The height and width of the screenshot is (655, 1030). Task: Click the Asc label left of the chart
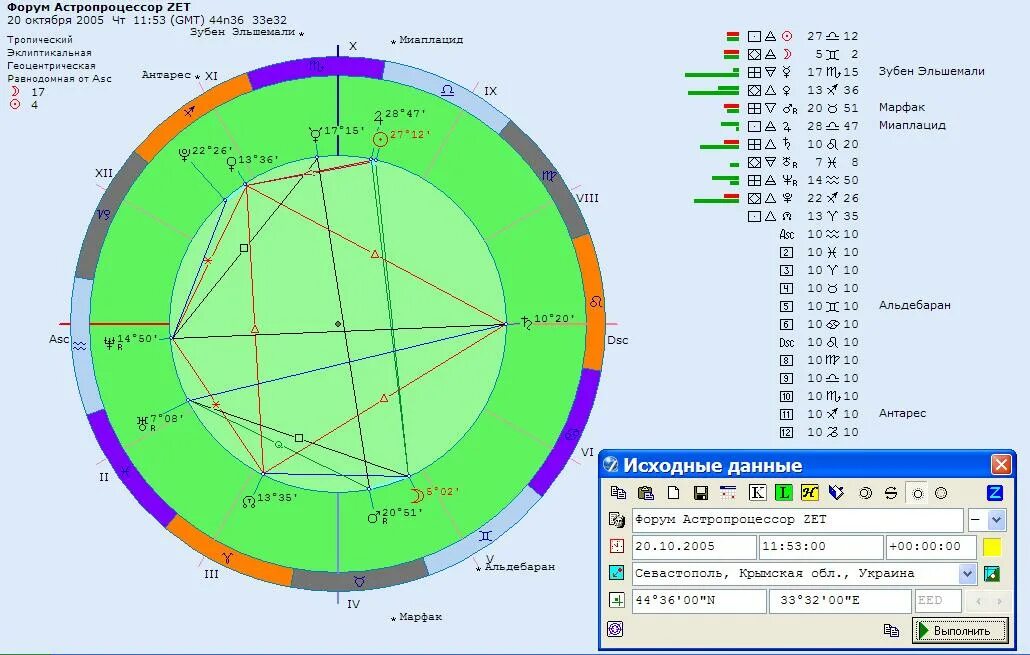click(58, 339)
